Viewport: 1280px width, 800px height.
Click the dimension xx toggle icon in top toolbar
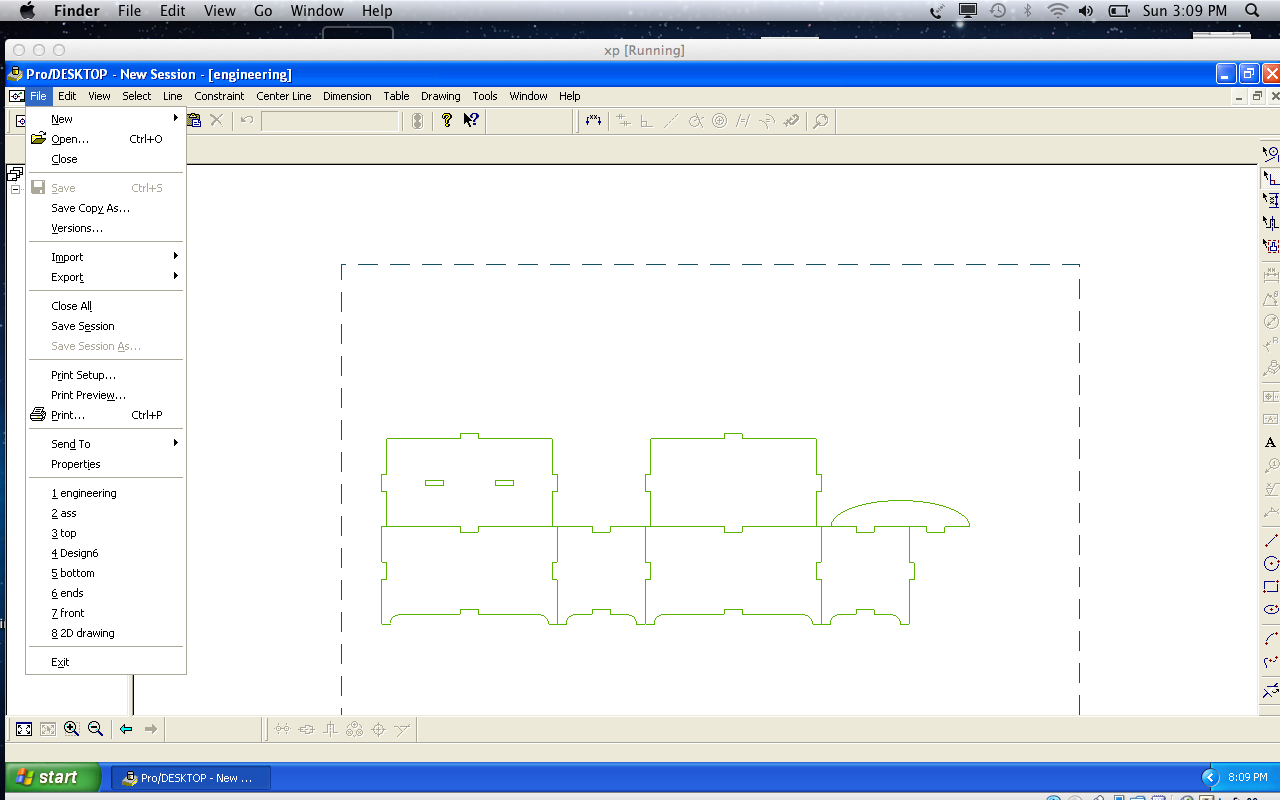click(x=593, y=120)
